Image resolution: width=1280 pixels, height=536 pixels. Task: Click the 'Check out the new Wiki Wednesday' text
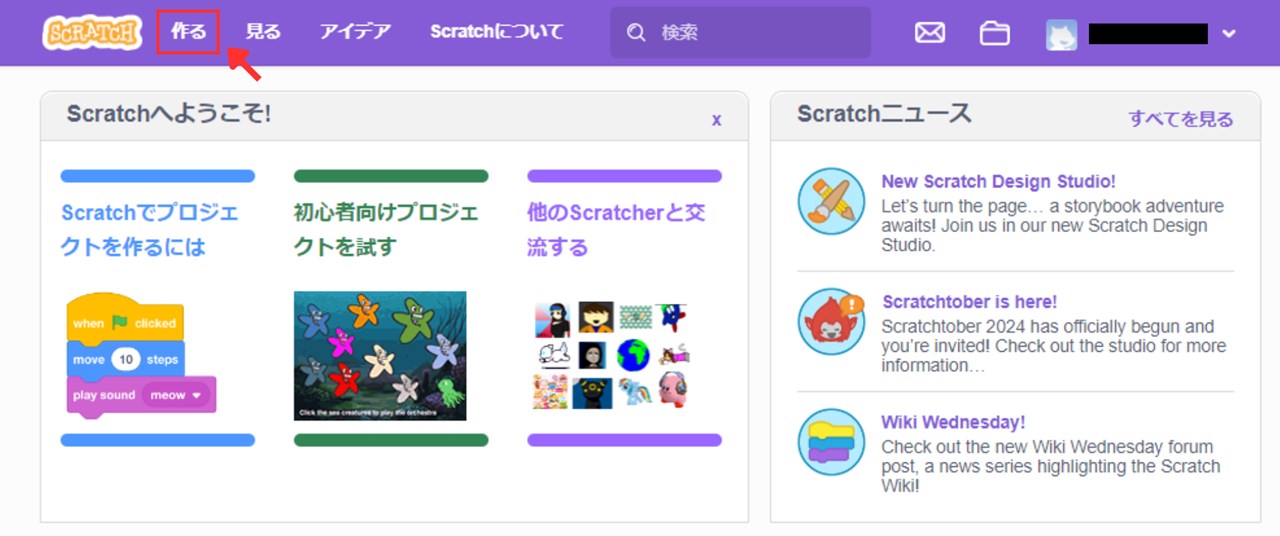tap(1050, 466)
